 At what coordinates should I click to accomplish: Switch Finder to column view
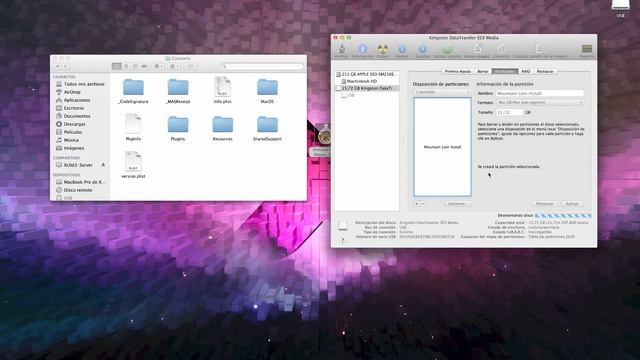coord(135,66)
